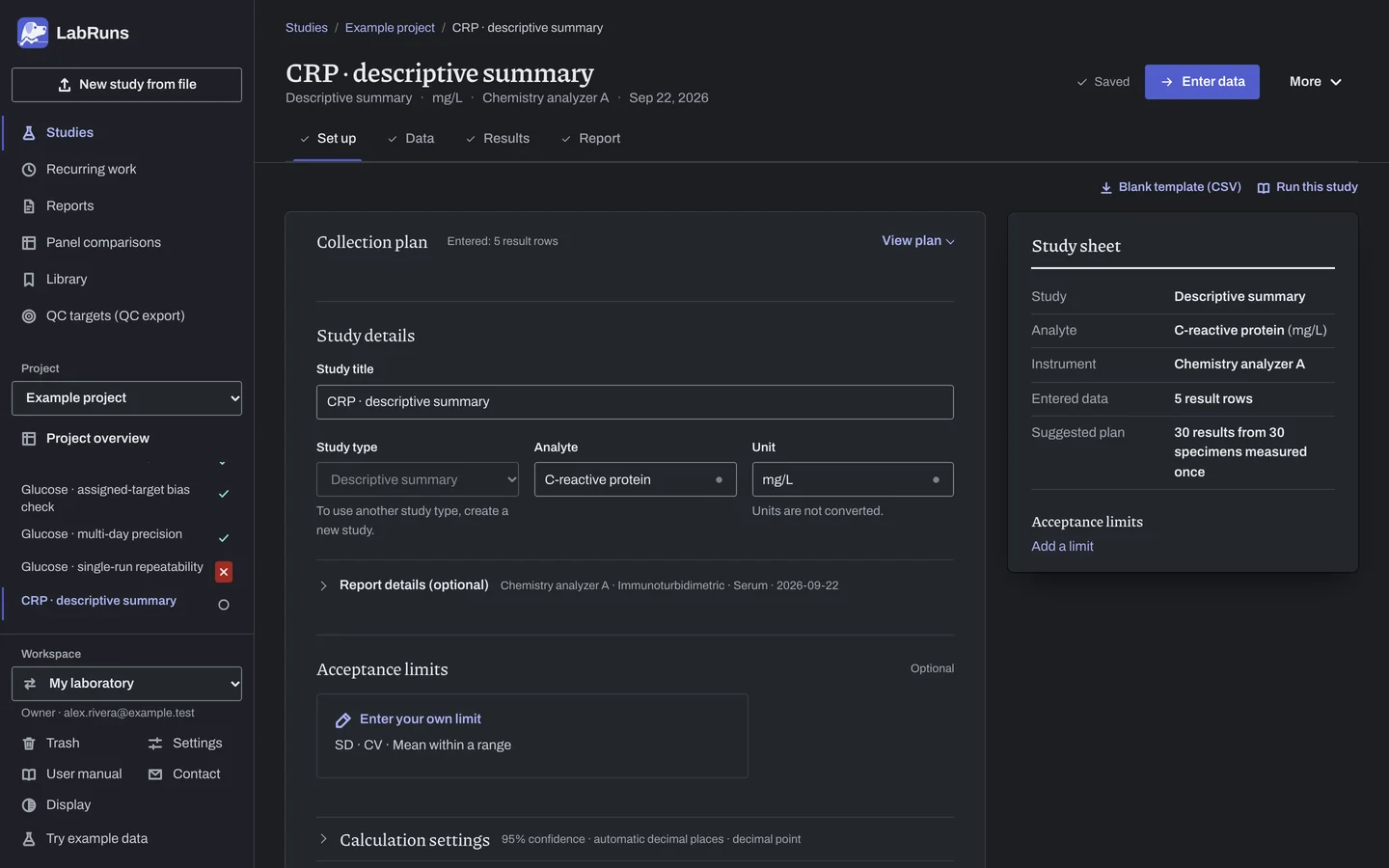Screen dimensions: 1389x868
Task: Click the circle status icon beside CRP descriptive summary
Action: 224,605
